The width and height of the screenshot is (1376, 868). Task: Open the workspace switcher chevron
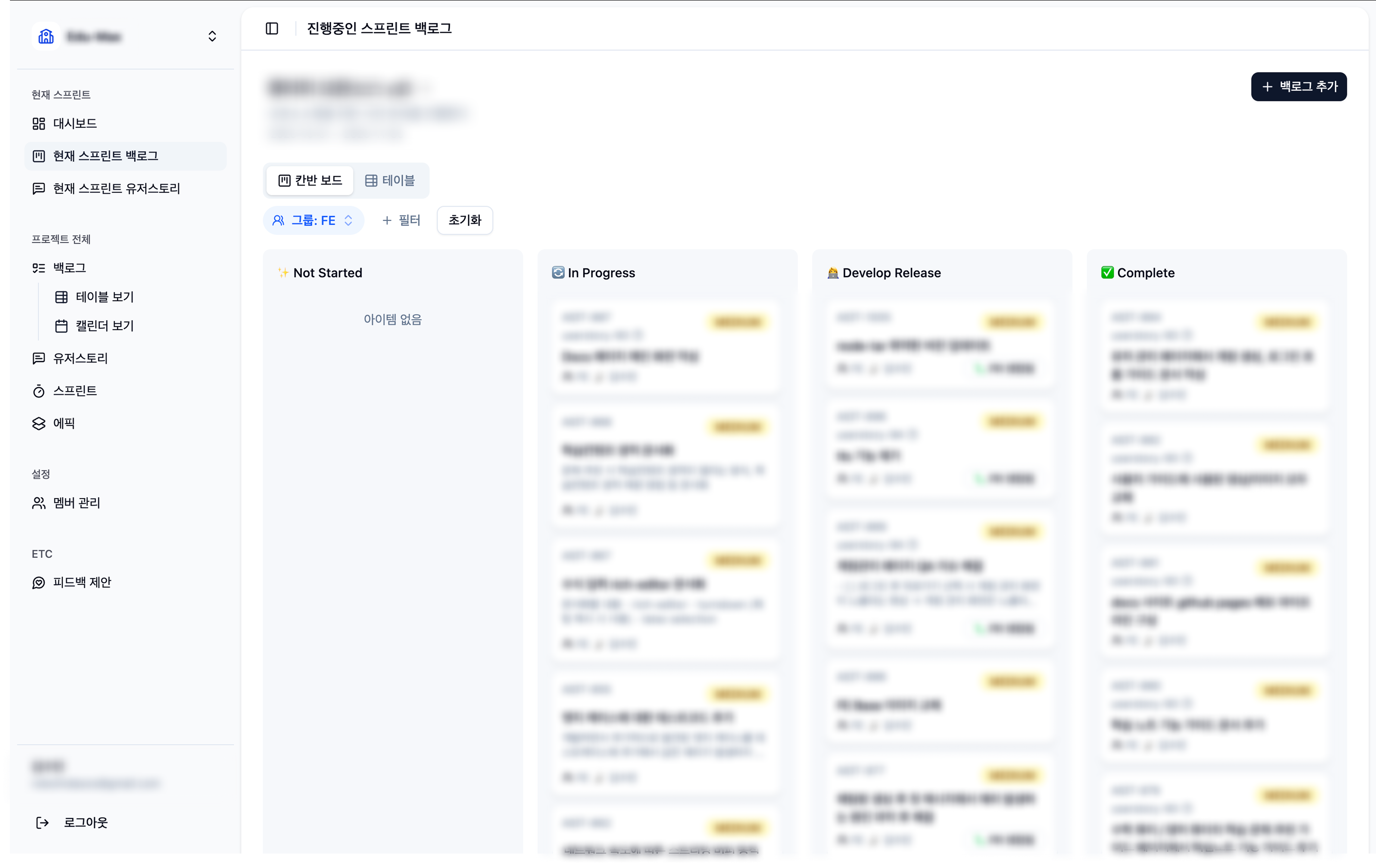pyautogui.click(x=212, y=36)
